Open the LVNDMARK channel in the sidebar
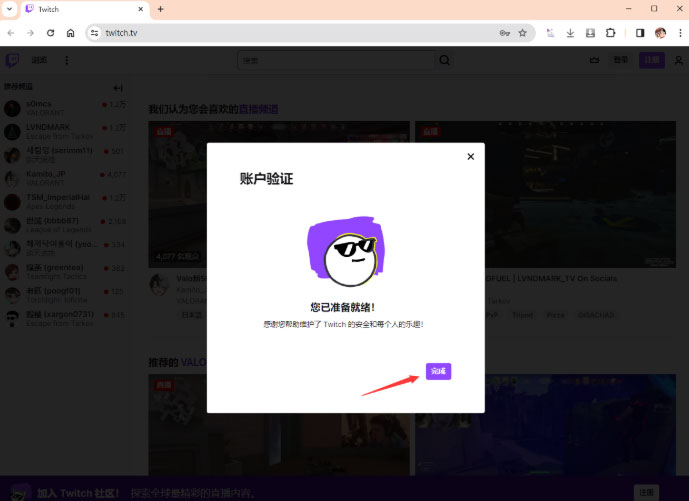The width and height of the screenshot is (689, 501). [x=65, y=131]
